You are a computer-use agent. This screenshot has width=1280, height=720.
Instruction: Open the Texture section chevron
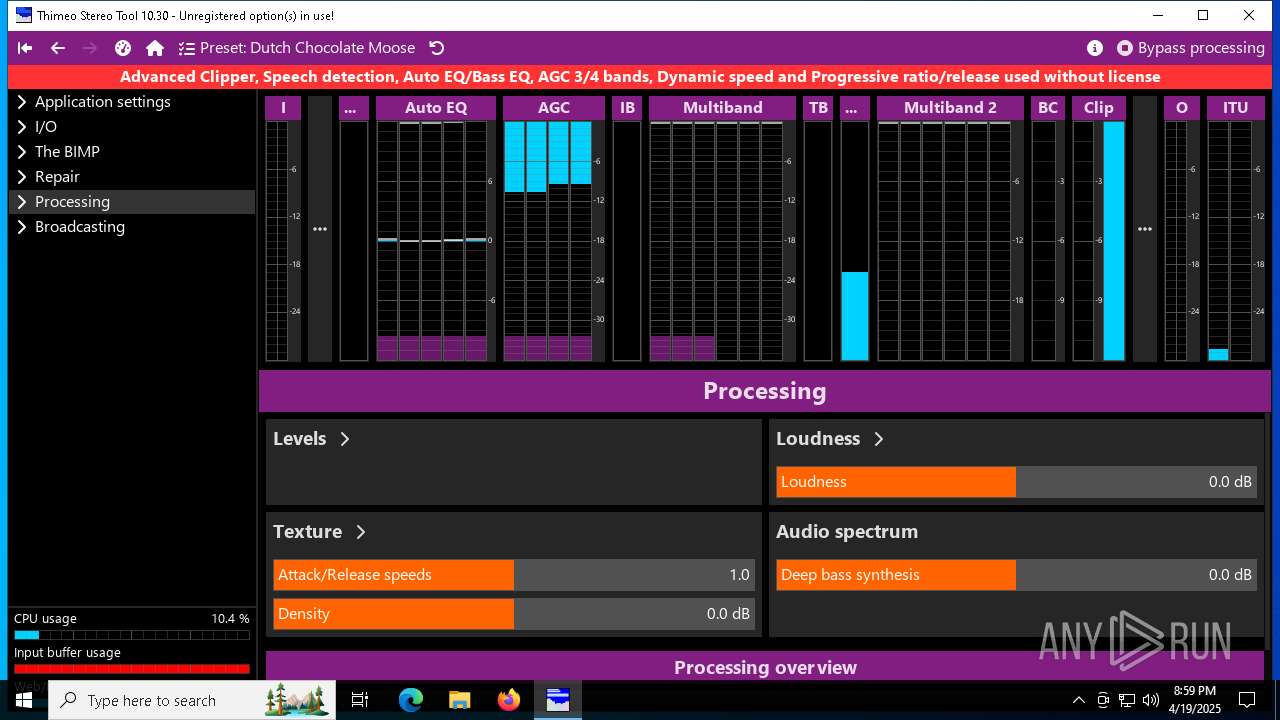click(x=361, y=532)
